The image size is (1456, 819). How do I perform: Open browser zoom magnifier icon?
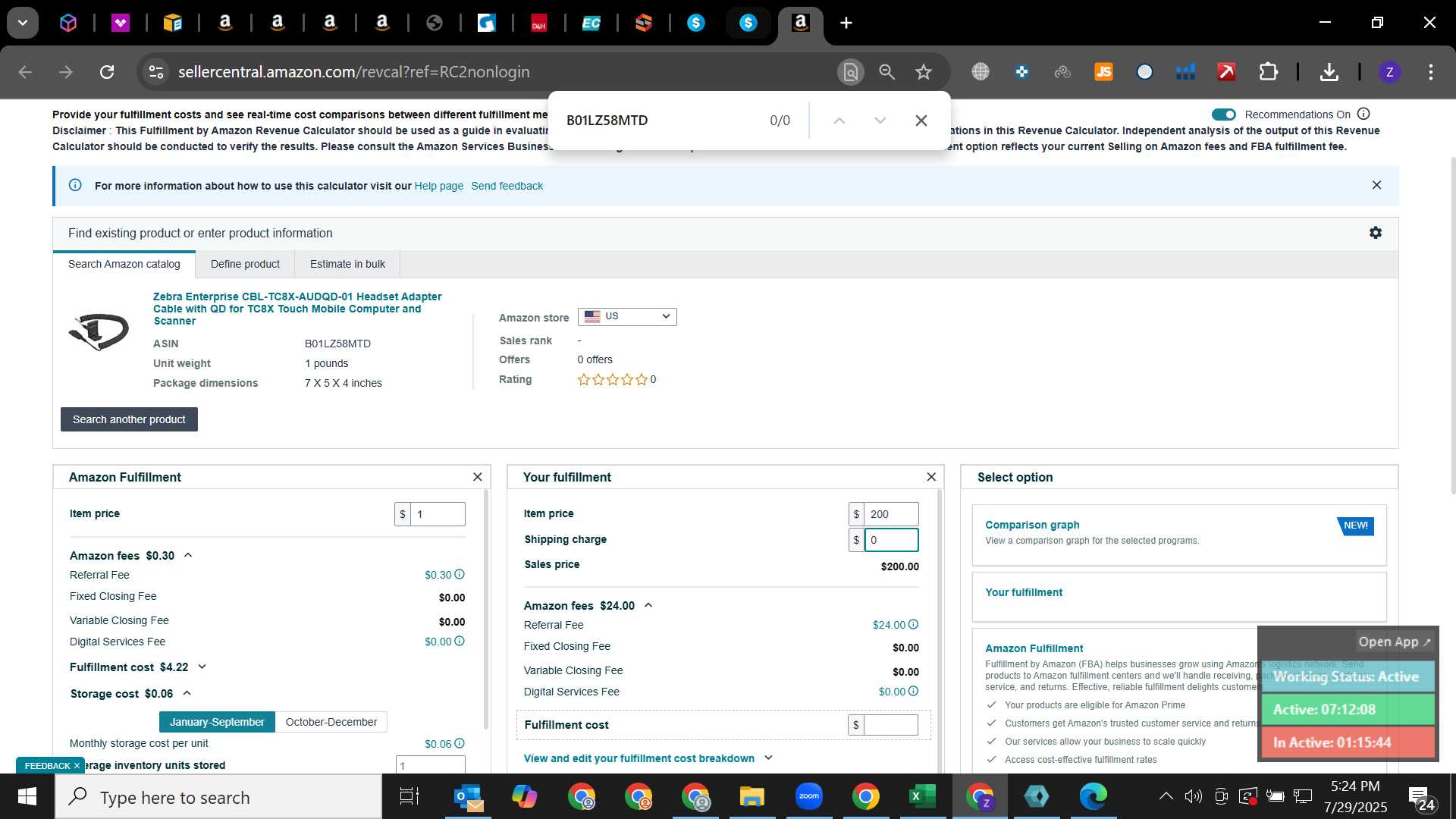coord(886,72)
